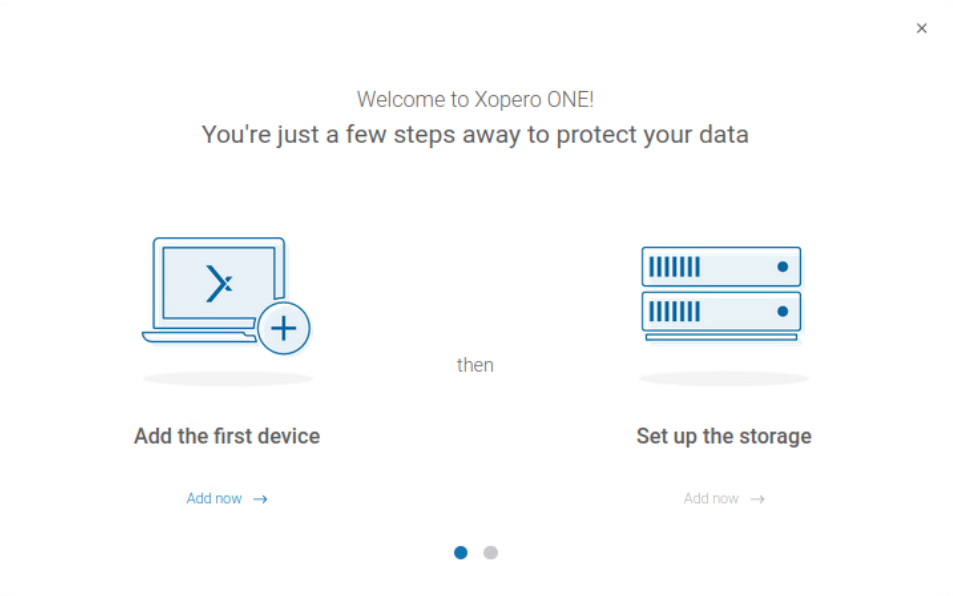The width and height of the screenshot is (953, 596).
Task: Click the protect your data headline
Action: 476,134
